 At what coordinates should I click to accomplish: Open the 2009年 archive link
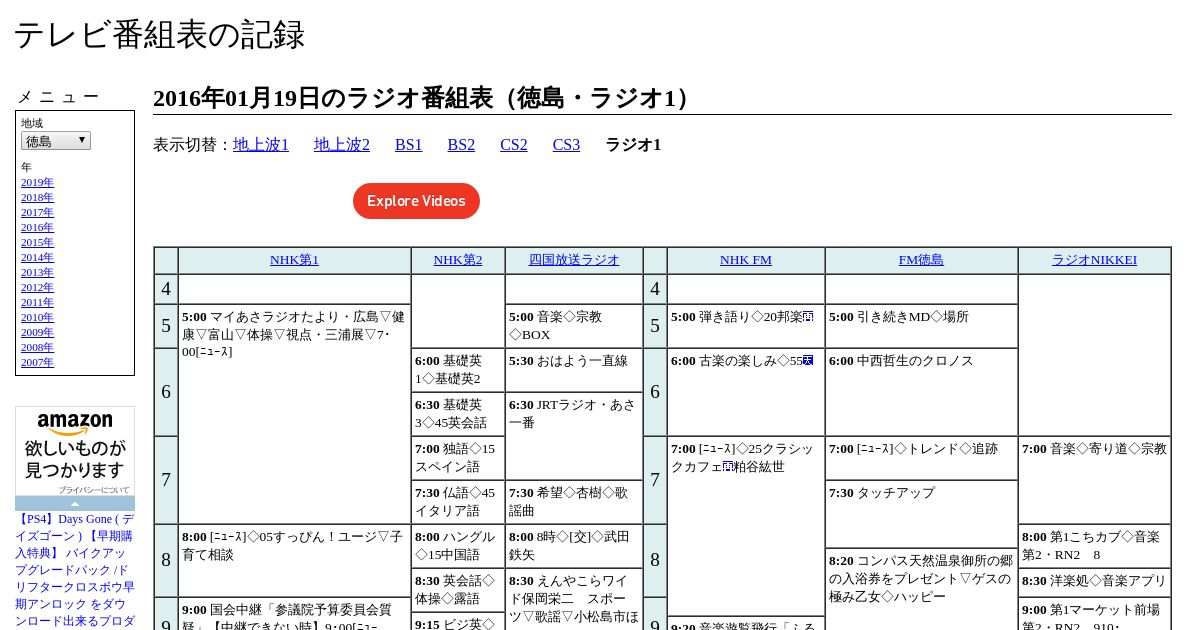coord(37,333)
